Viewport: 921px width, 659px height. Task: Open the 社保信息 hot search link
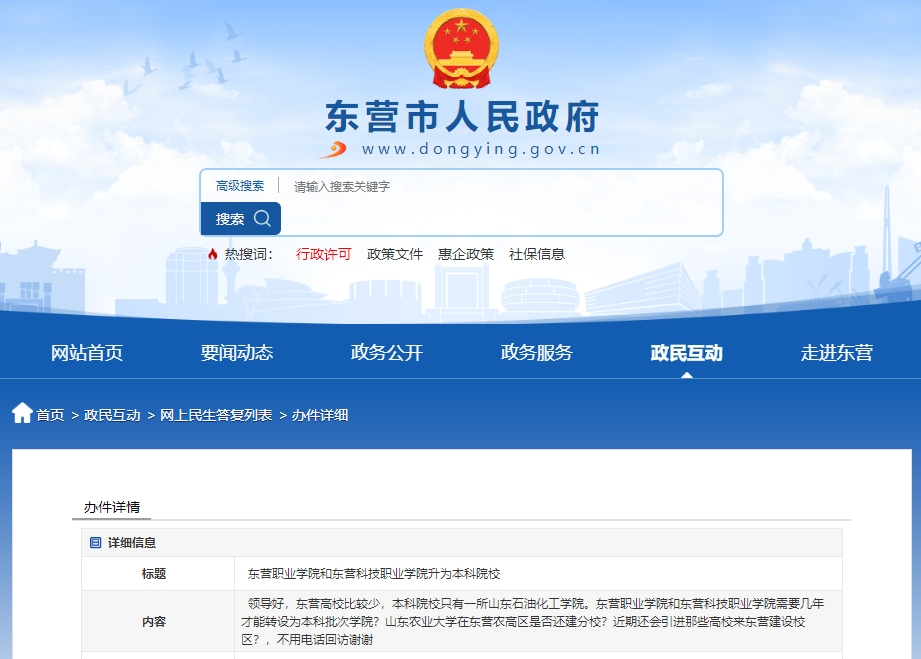pos(540,254)
